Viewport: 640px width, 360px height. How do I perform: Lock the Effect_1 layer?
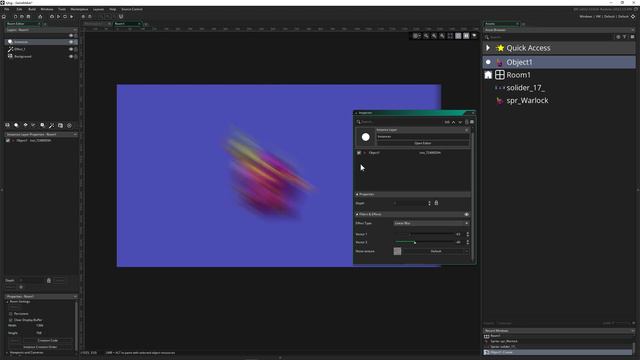[x=76, y=49]
